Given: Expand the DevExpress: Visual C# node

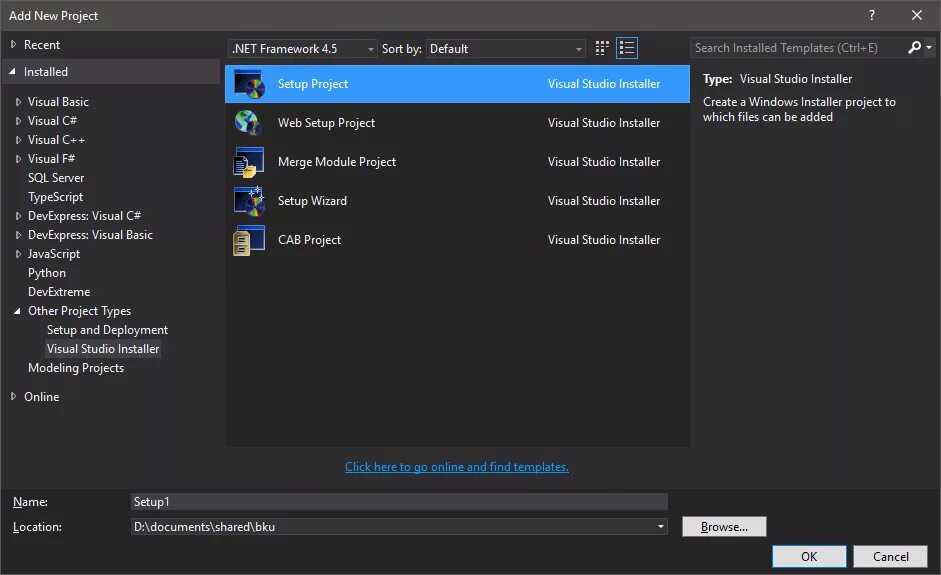Looking at the screenshot, I should coord(19,216).
